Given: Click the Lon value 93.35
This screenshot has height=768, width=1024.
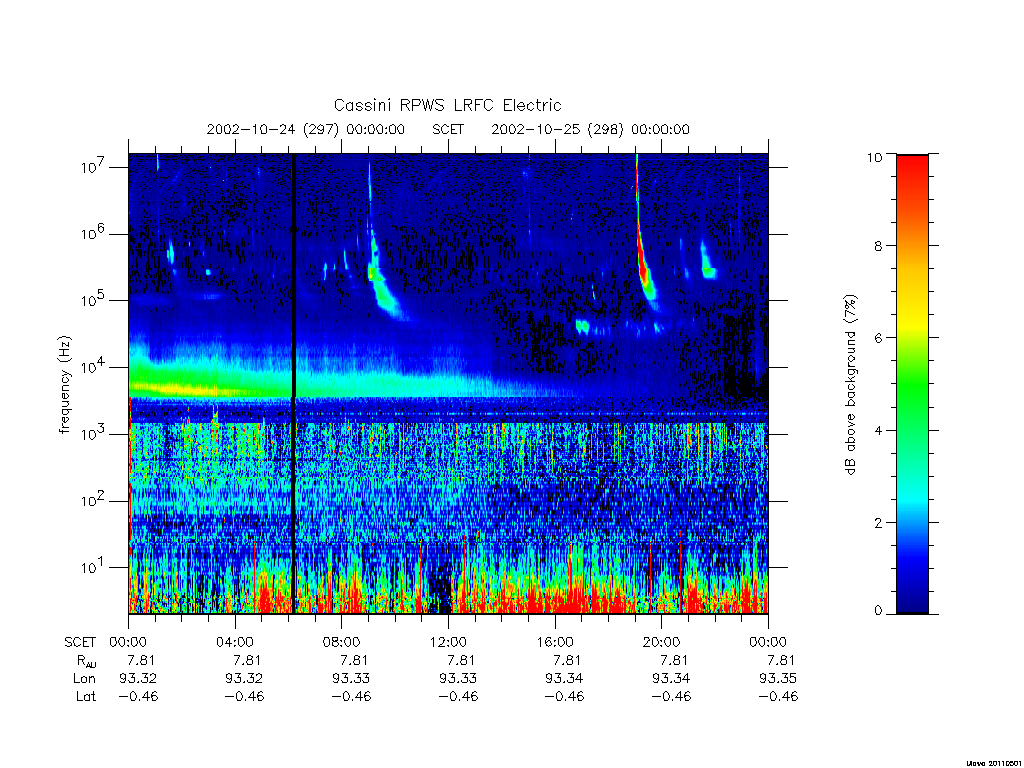Looking at the screenshot, I should (778, 679).
